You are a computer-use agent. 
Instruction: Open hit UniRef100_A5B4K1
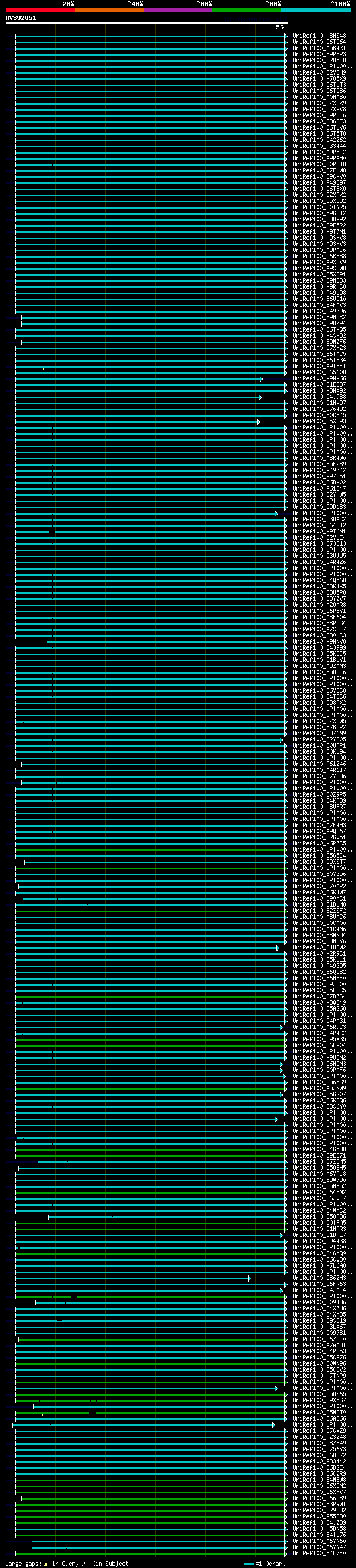319,48
